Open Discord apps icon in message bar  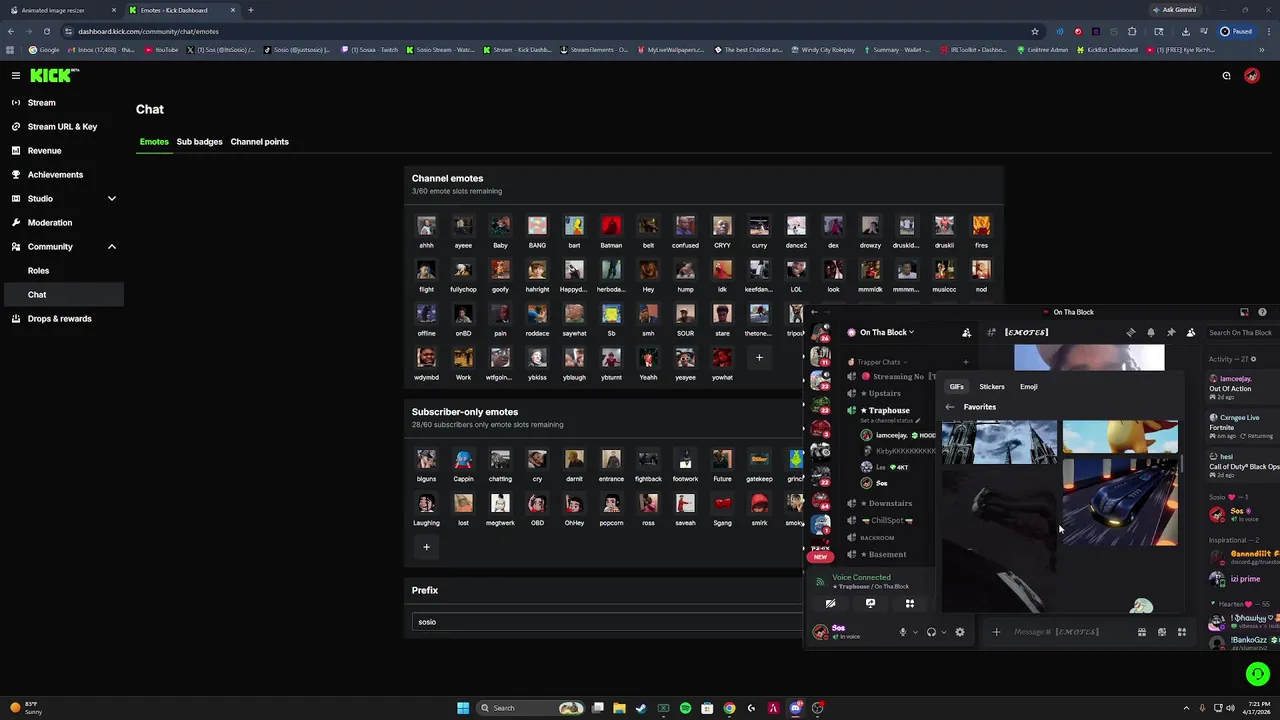(1182, 632)
